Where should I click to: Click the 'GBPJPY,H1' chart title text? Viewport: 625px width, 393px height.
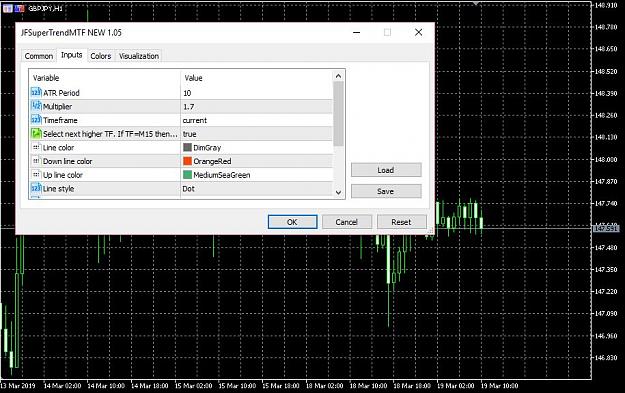pyautogui.click(x=45, y=8)
